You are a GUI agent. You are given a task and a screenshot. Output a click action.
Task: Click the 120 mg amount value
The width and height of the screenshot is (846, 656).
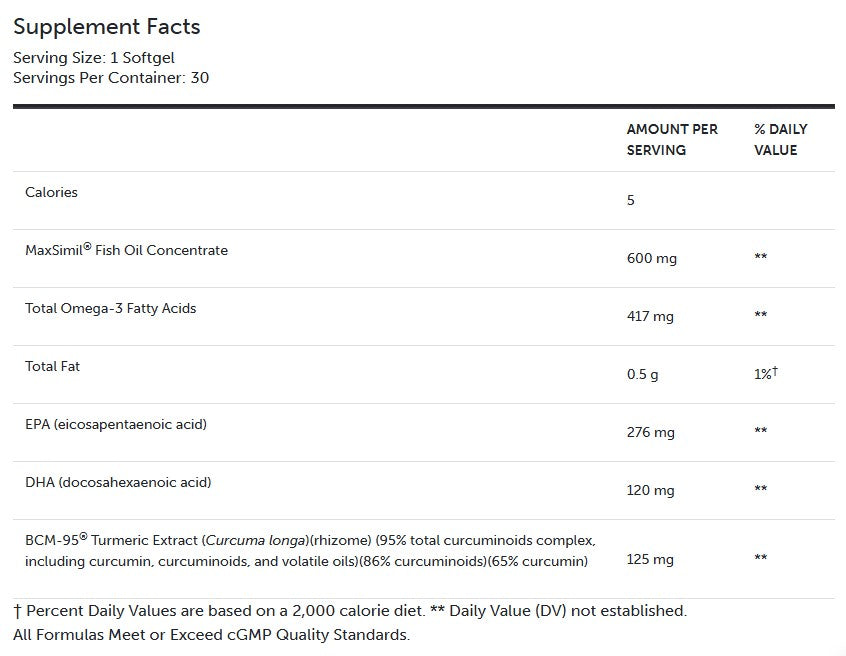point(651,490)
